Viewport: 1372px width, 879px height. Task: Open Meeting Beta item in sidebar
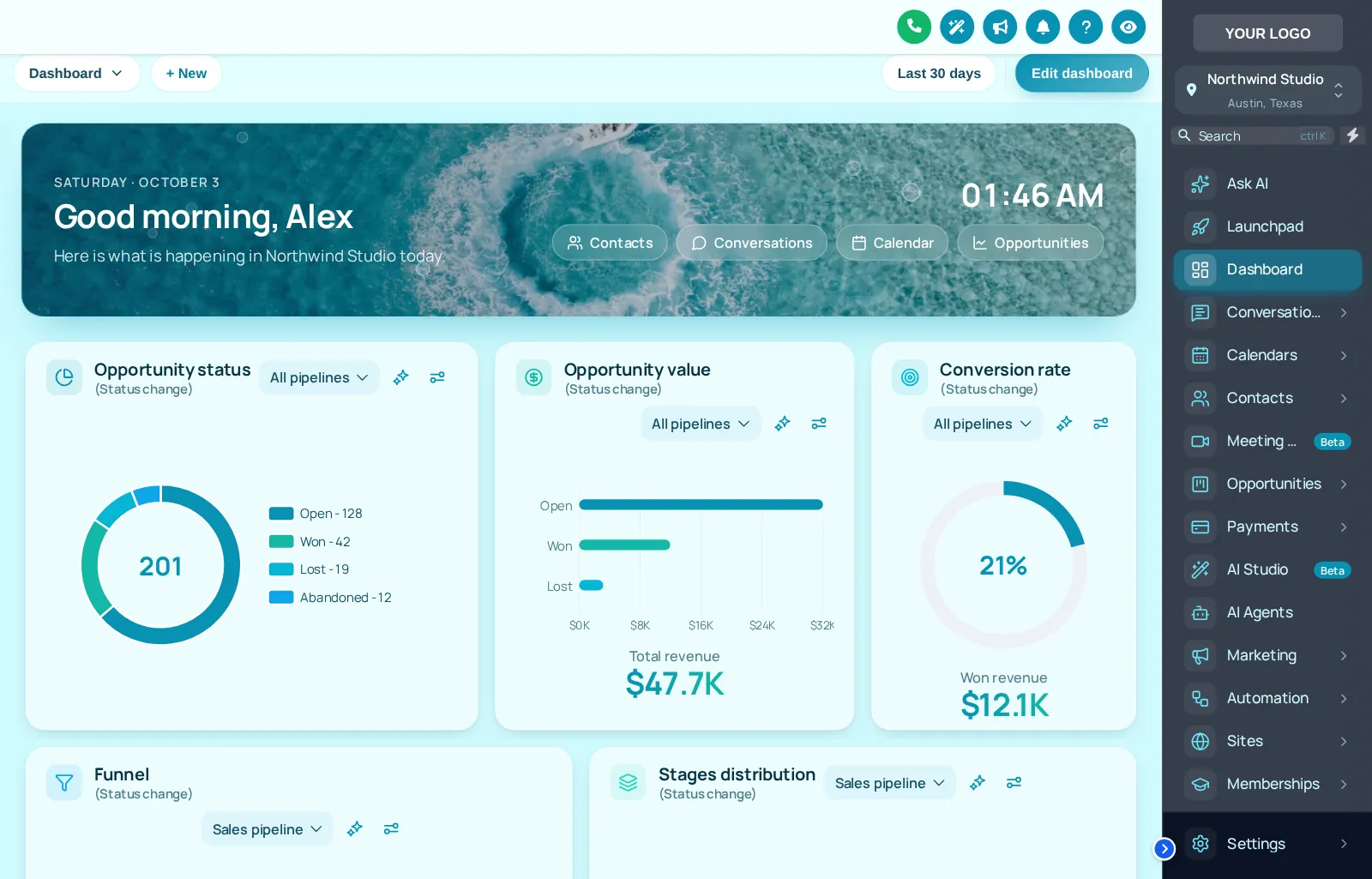click(1267, 441)
